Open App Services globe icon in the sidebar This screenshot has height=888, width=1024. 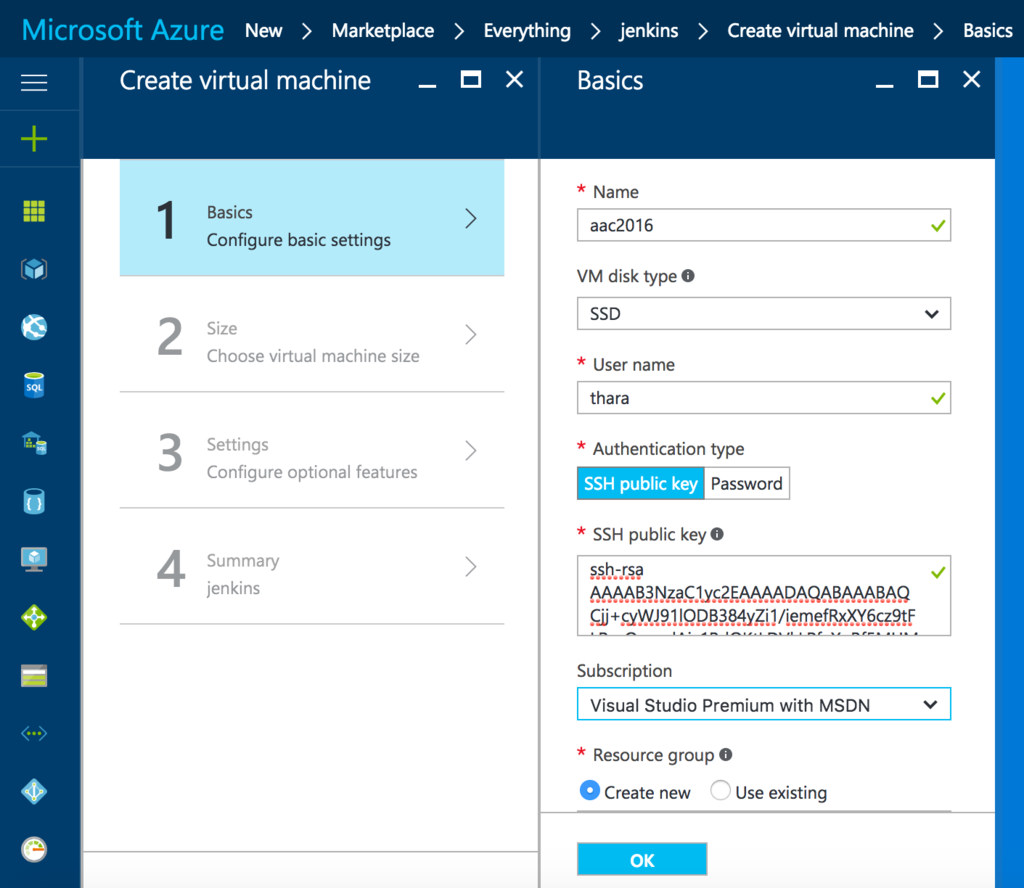(x=34, y=327)
